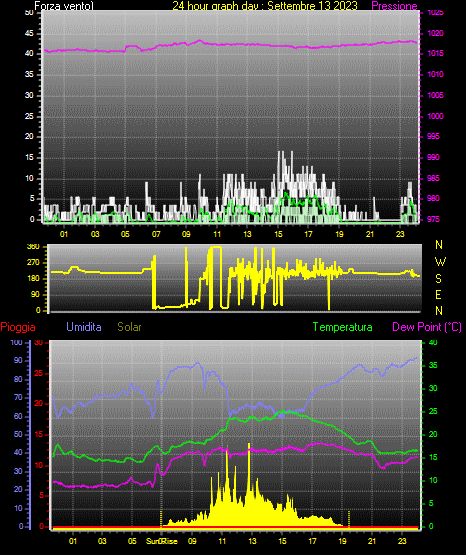Click the '1020' pressure axis value

point(435,33)
